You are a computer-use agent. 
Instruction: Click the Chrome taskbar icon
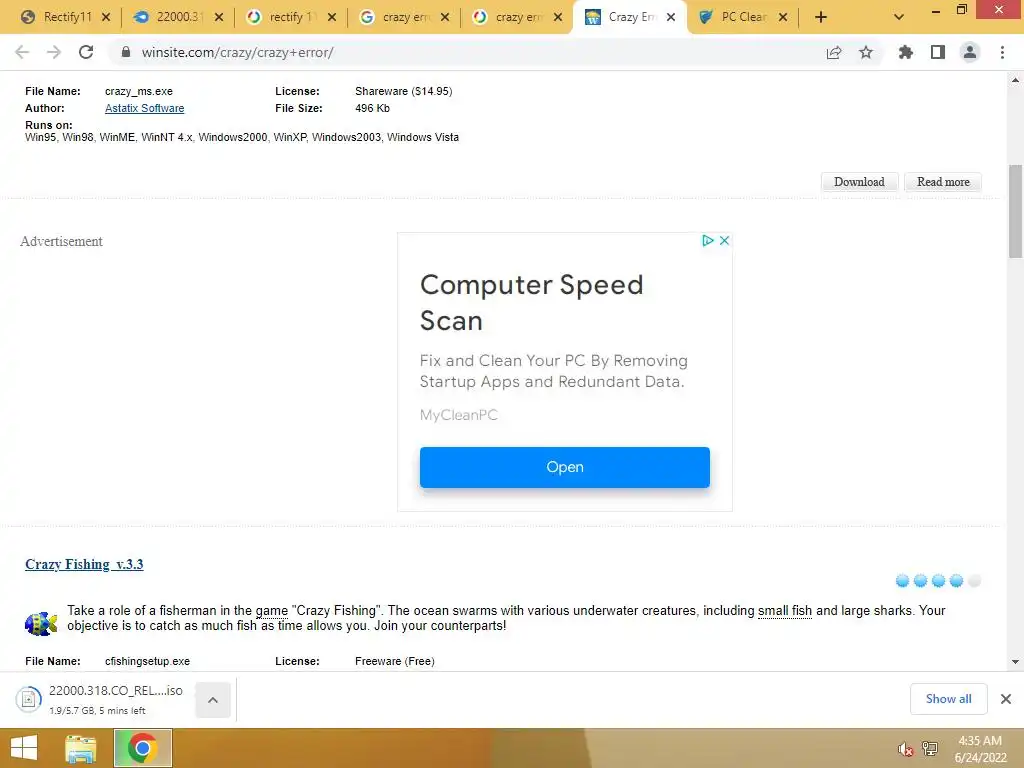[x=143, y=748]
